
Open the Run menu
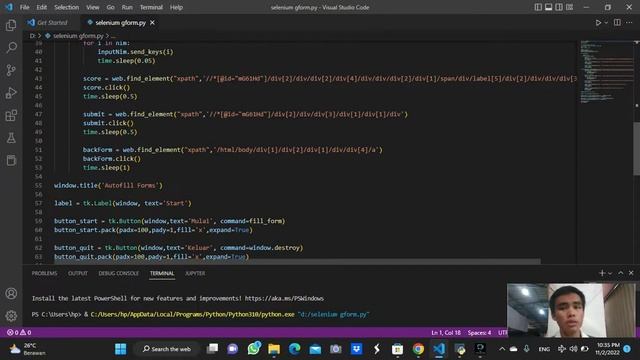click(x=127, y=7)
